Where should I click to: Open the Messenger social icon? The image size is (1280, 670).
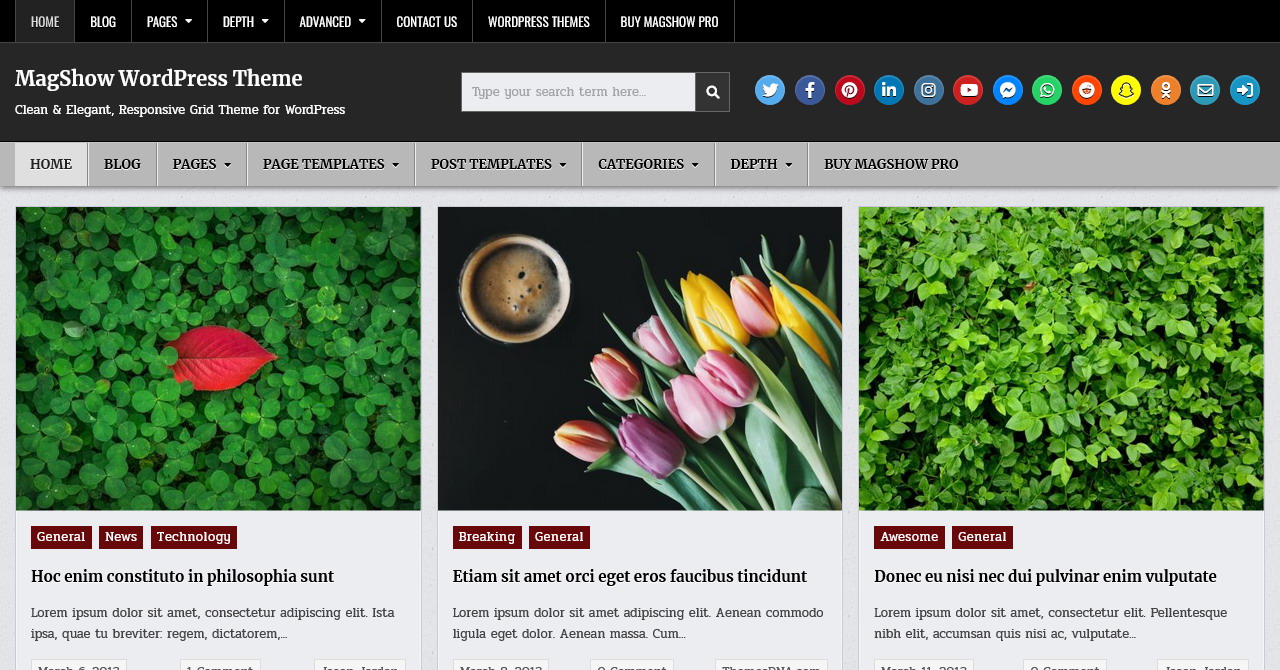1008,90
